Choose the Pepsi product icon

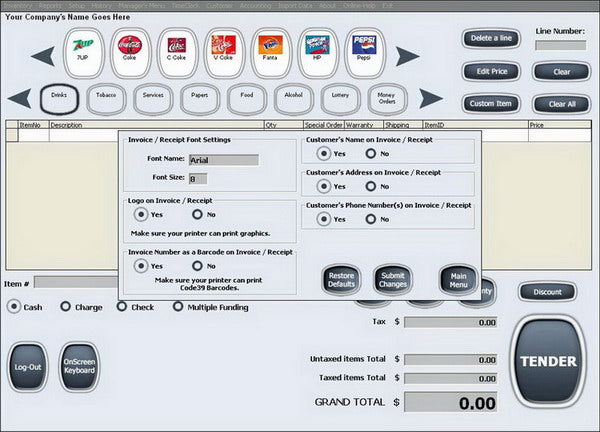(365, 53)
